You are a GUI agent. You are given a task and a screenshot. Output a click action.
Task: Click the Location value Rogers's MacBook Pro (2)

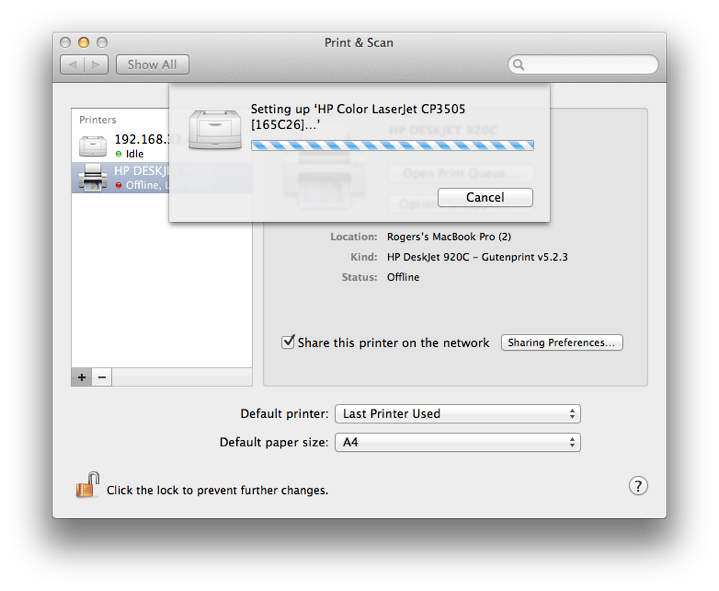[x=449, y=237]
